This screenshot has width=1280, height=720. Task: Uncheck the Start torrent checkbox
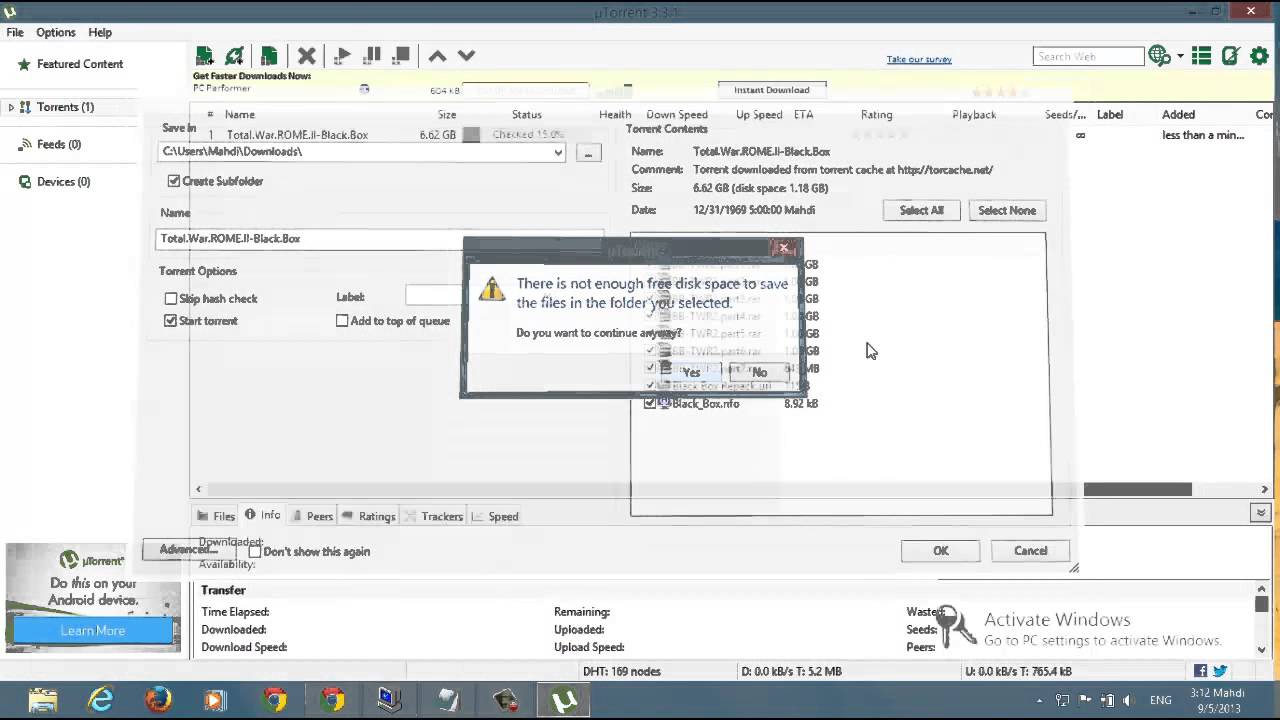(x=171, y=320)
